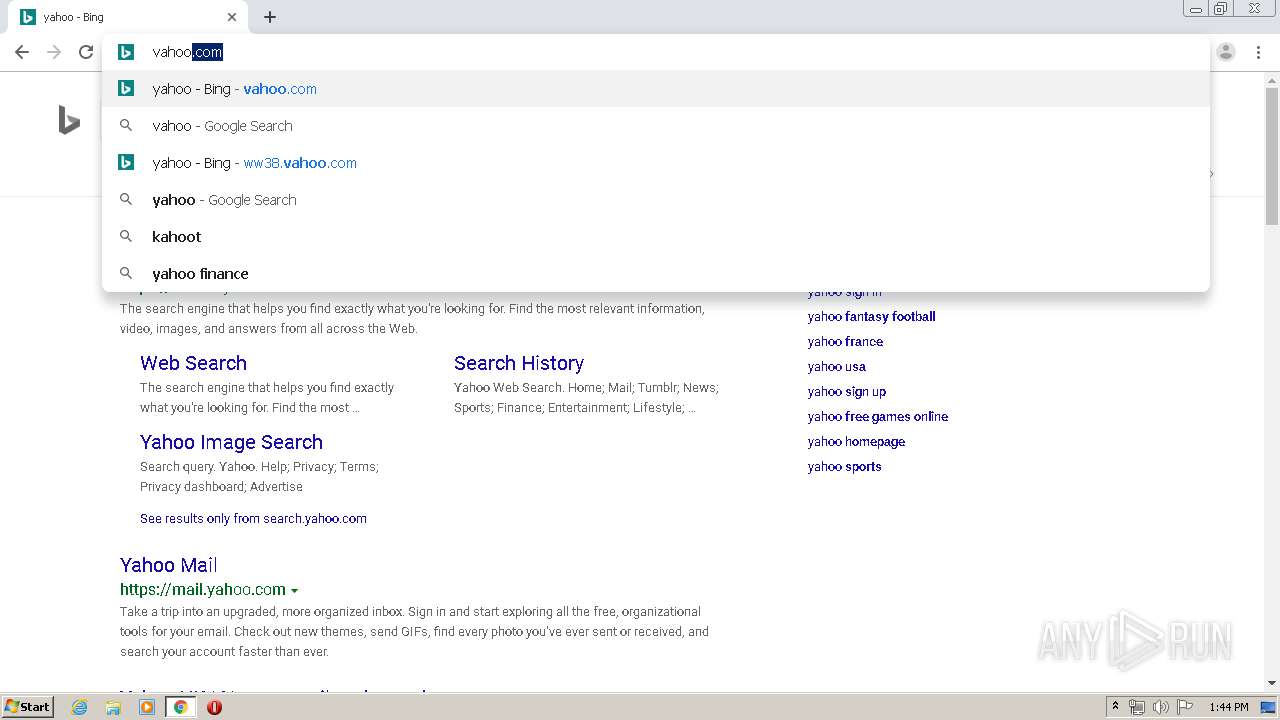Click Bing logo on the page
The width and height of the screenshot is (1280, 720).
coord(69,121)
